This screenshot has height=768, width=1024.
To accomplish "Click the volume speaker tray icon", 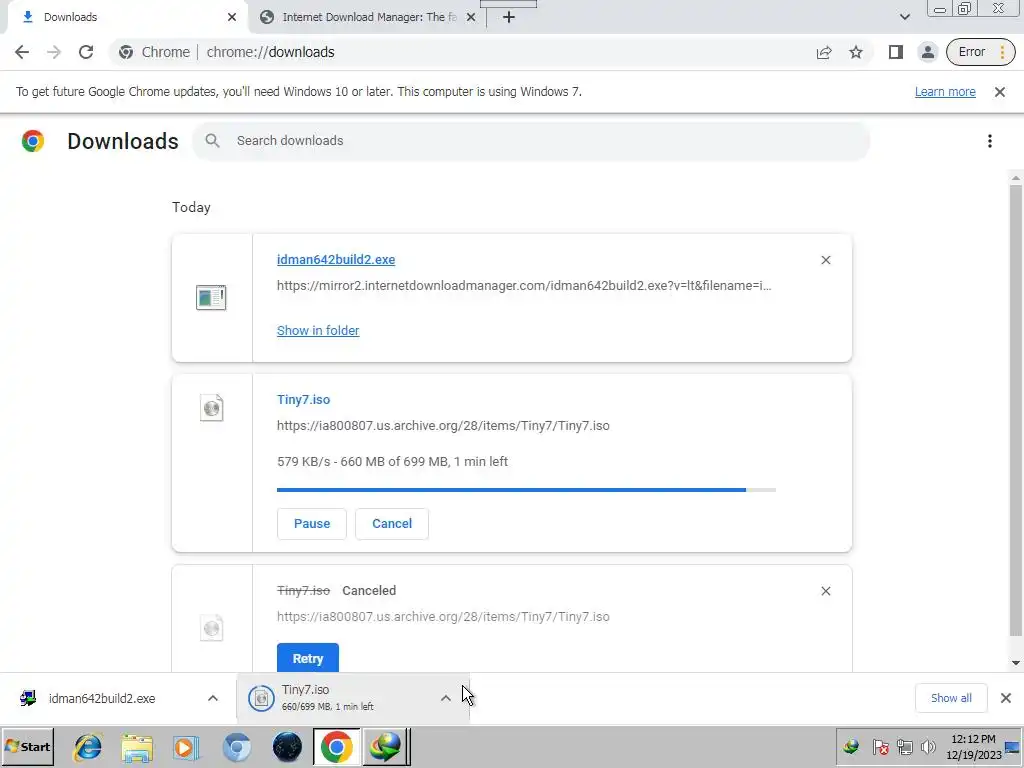I will tap(928, 746).
